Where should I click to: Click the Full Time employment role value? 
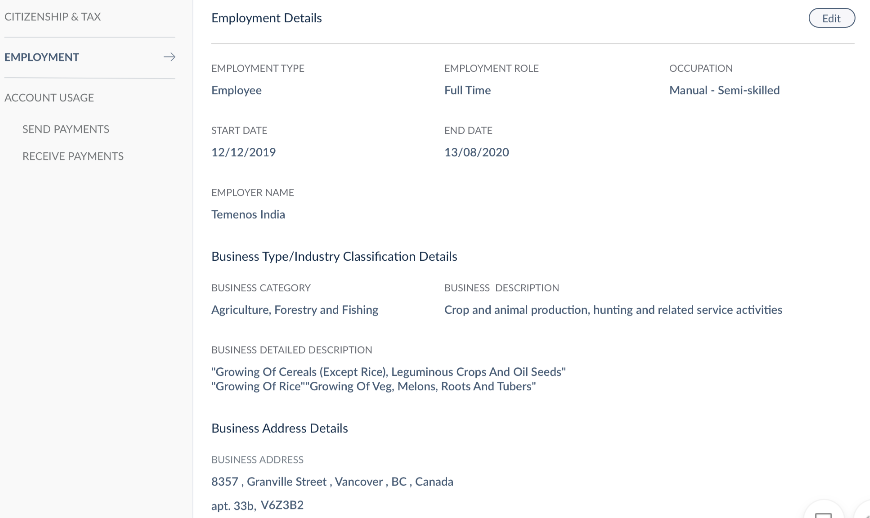[467, 90]
